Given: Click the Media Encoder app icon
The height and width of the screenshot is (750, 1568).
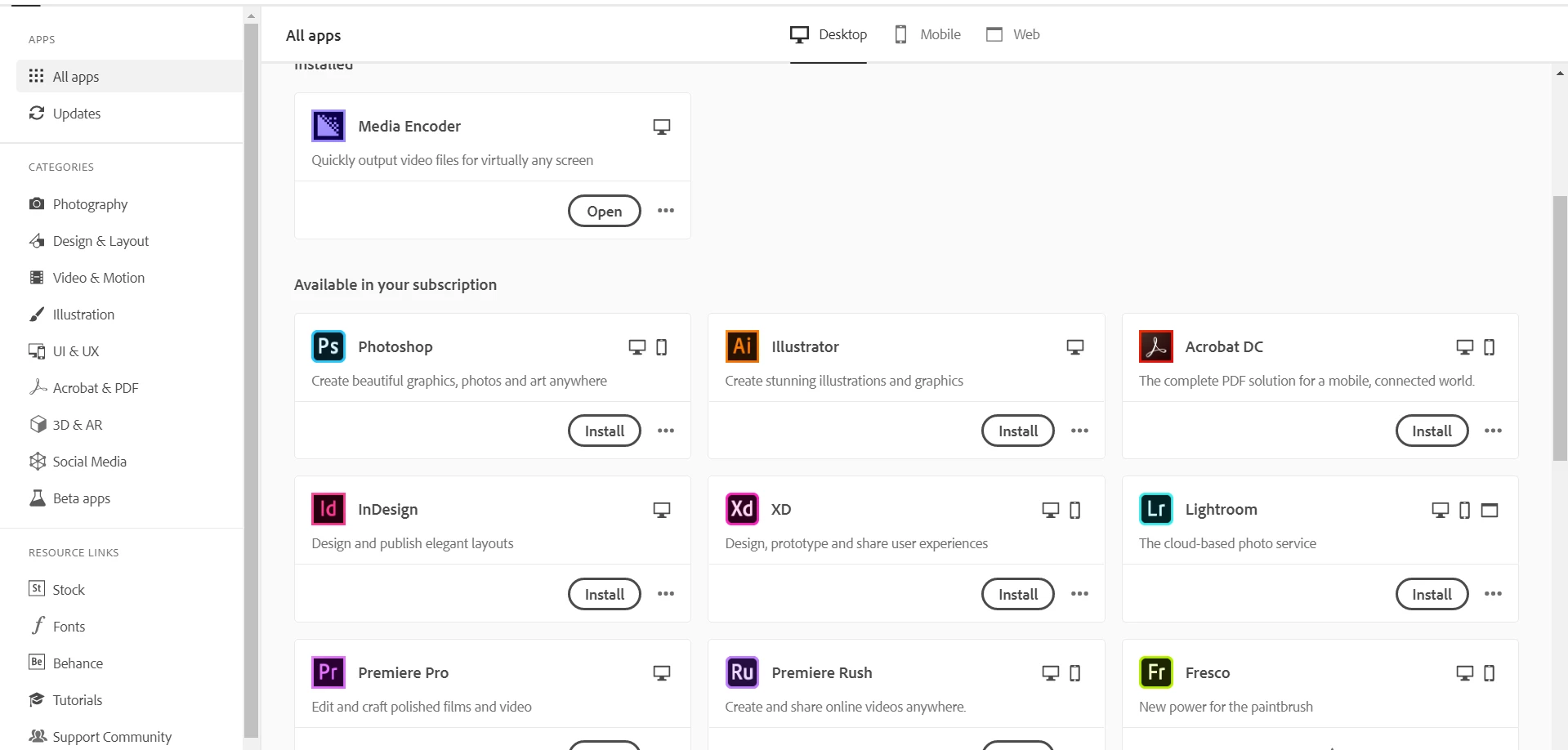Looking at the screenshot, I should pyautogui.click(x=328, y=126).
